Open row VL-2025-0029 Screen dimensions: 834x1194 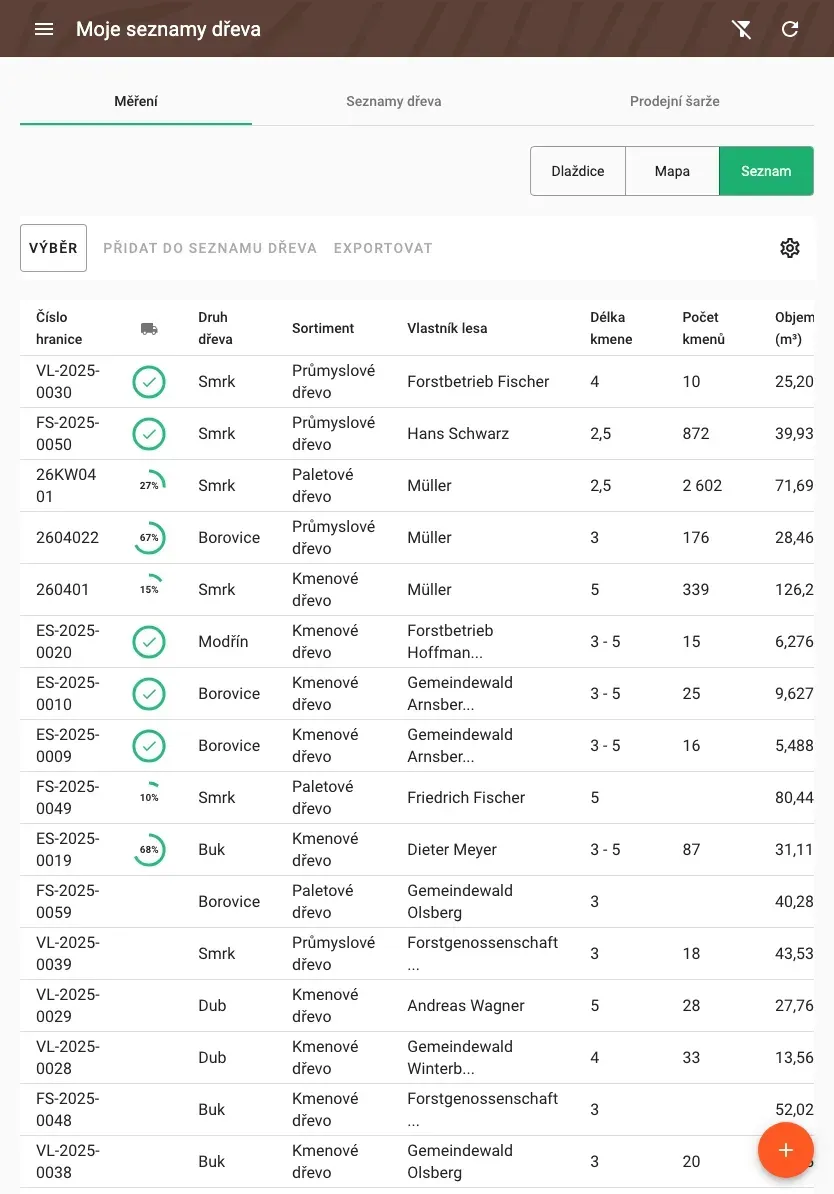pyautogui.click(x=417, y=1005)
